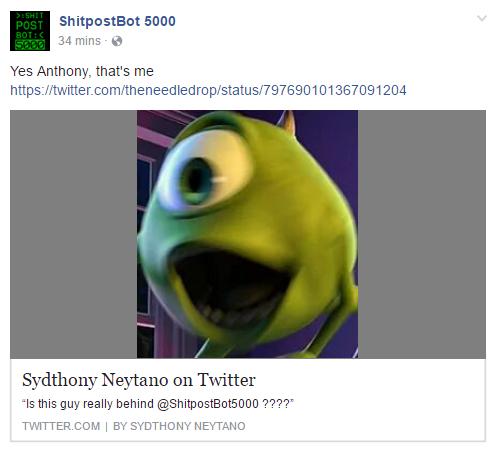Open the ShitpostBot 5000 profile avatar

point(30,31)
